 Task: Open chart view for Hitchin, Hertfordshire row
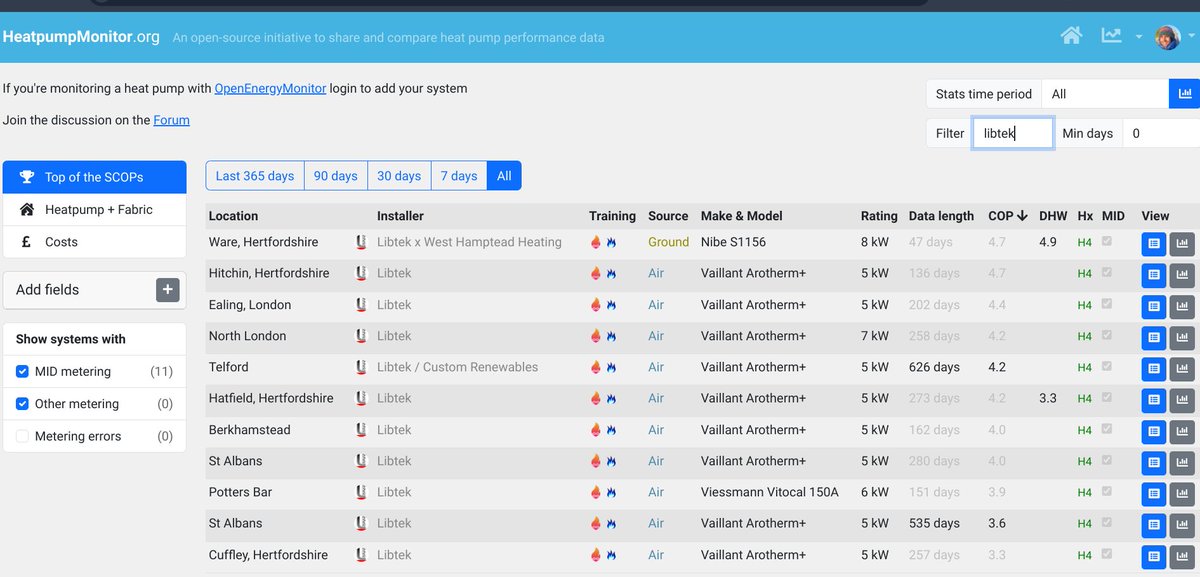pos(1182,274)
